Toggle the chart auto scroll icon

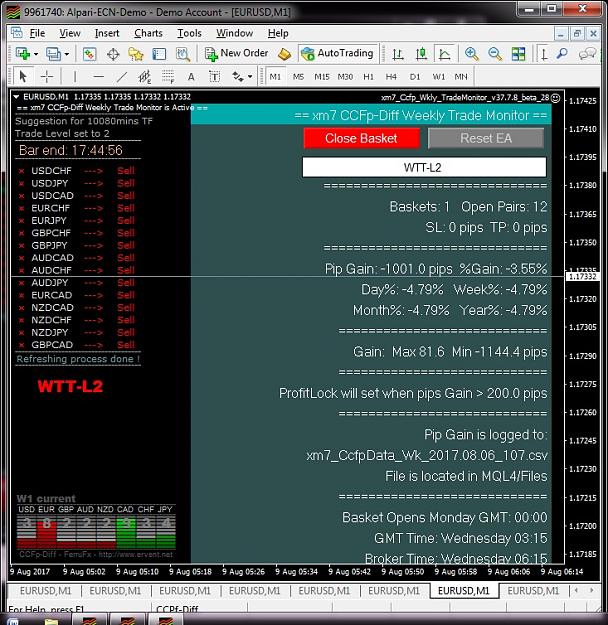(544, 54)
